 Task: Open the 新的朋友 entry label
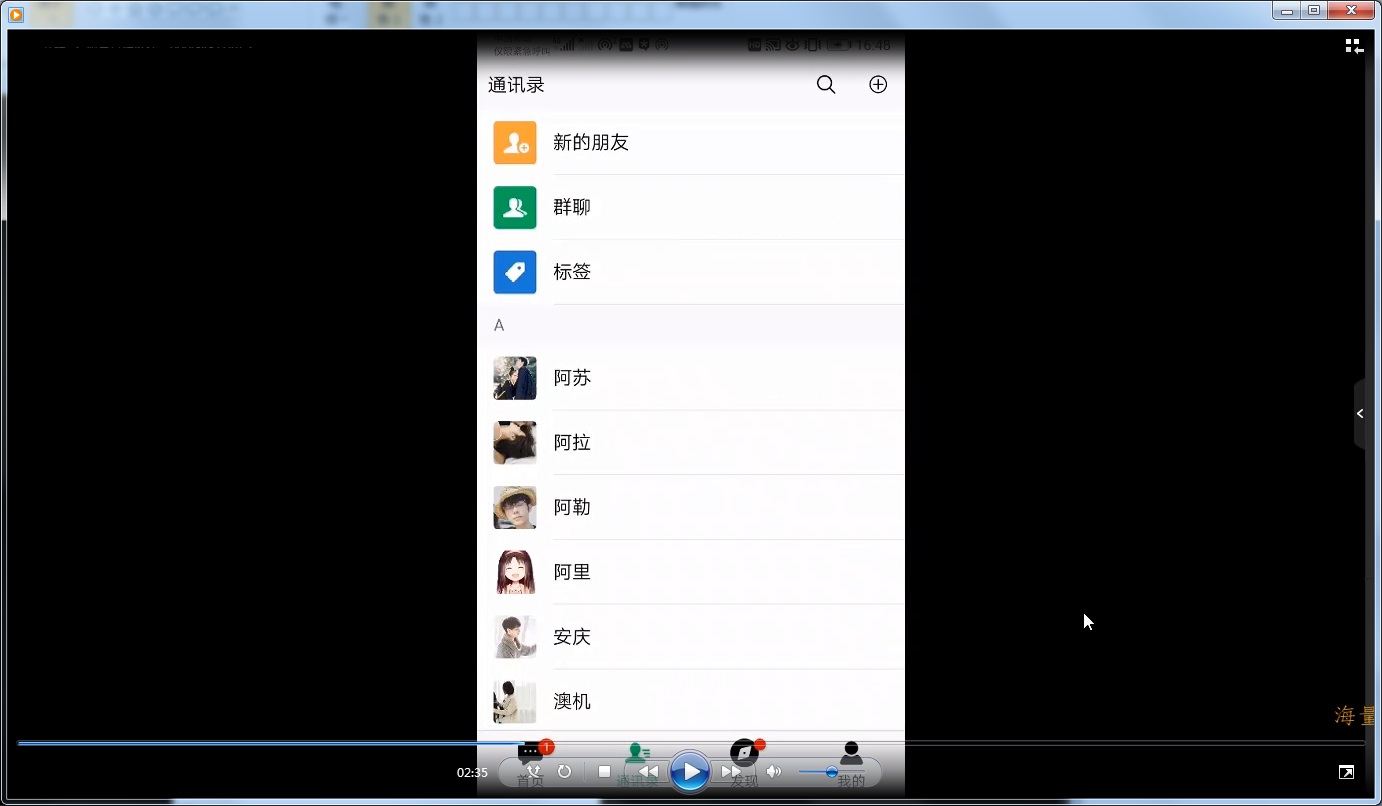[x=591, y=143]
